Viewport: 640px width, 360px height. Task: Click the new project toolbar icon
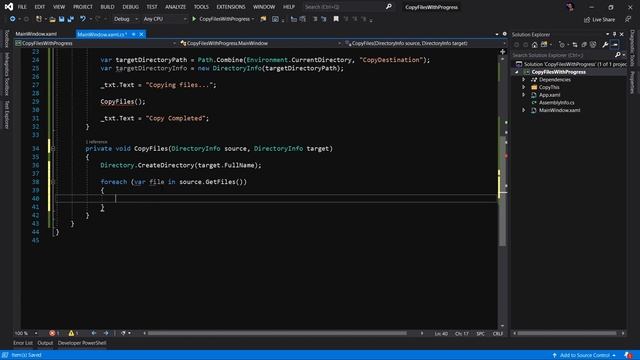39,19
